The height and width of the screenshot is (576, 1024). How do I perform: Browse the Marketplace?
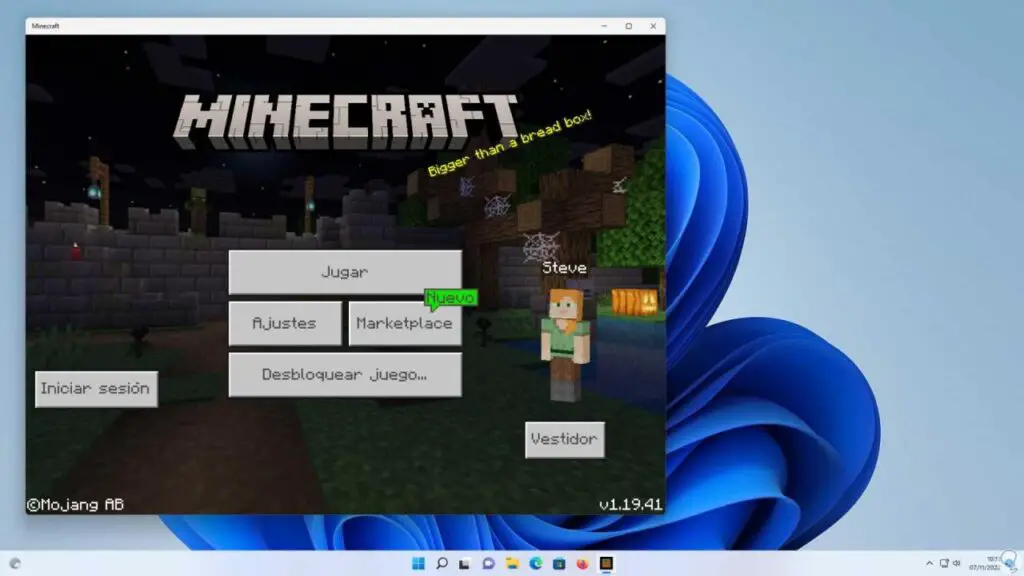(404, 323)
